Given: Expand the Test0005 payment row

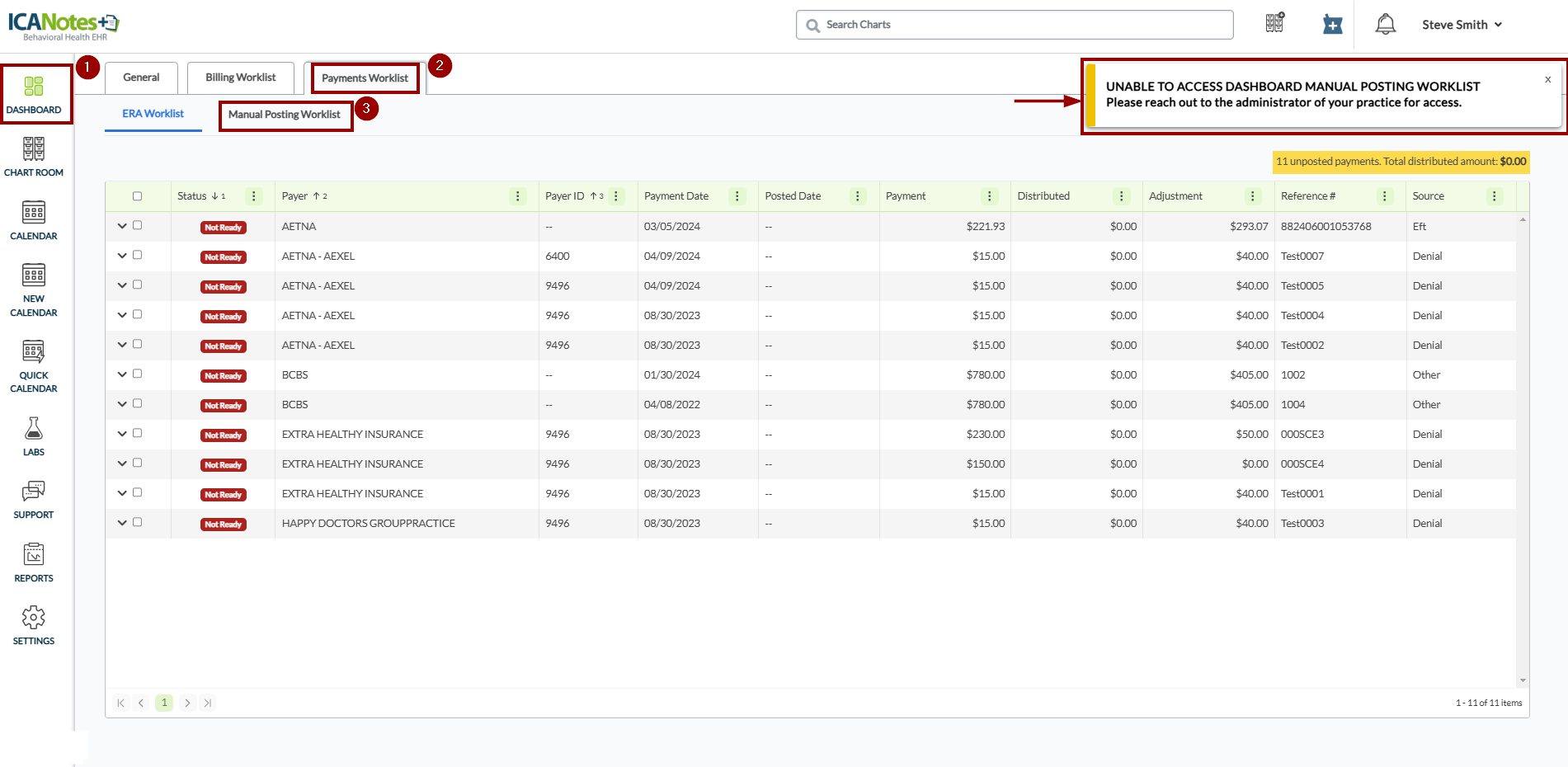Looking at the screenshot, I should click(122, 285).
